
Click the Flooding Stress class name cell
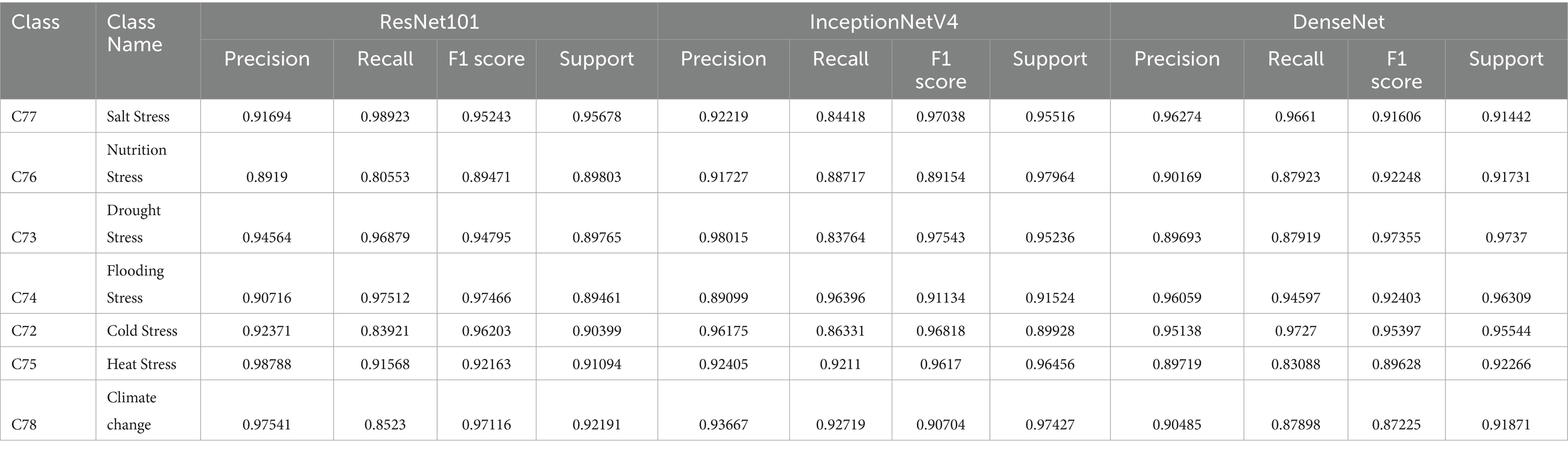(135, 283)
